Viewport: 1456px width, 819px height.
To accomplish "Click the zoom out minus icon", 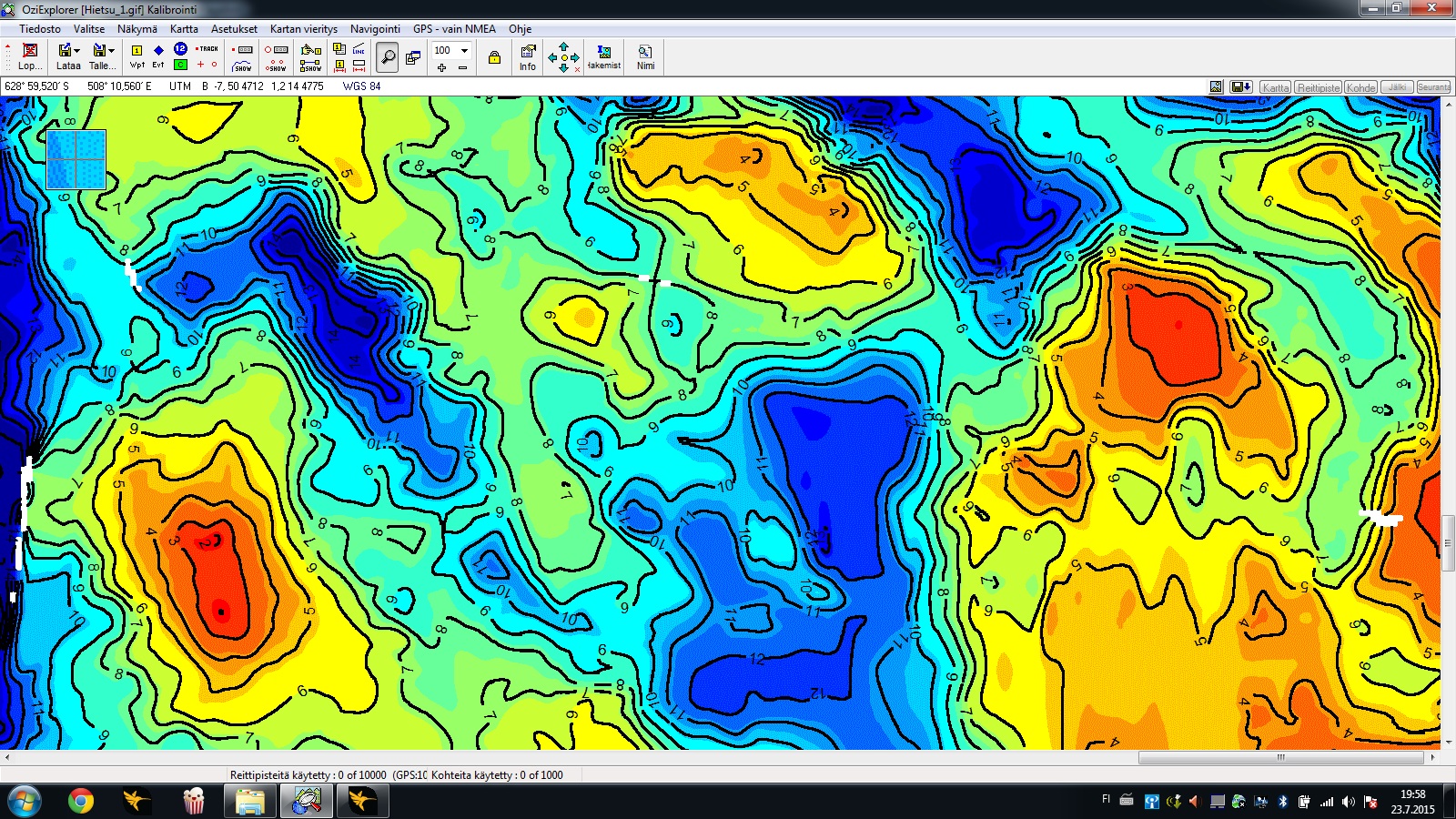I will point(462,67).
